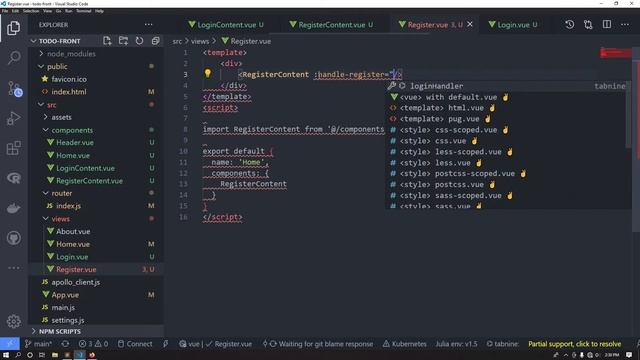Open File Explorer from taskbar
The height and width of the screenshot is (360, 640).
pos(55,355)
